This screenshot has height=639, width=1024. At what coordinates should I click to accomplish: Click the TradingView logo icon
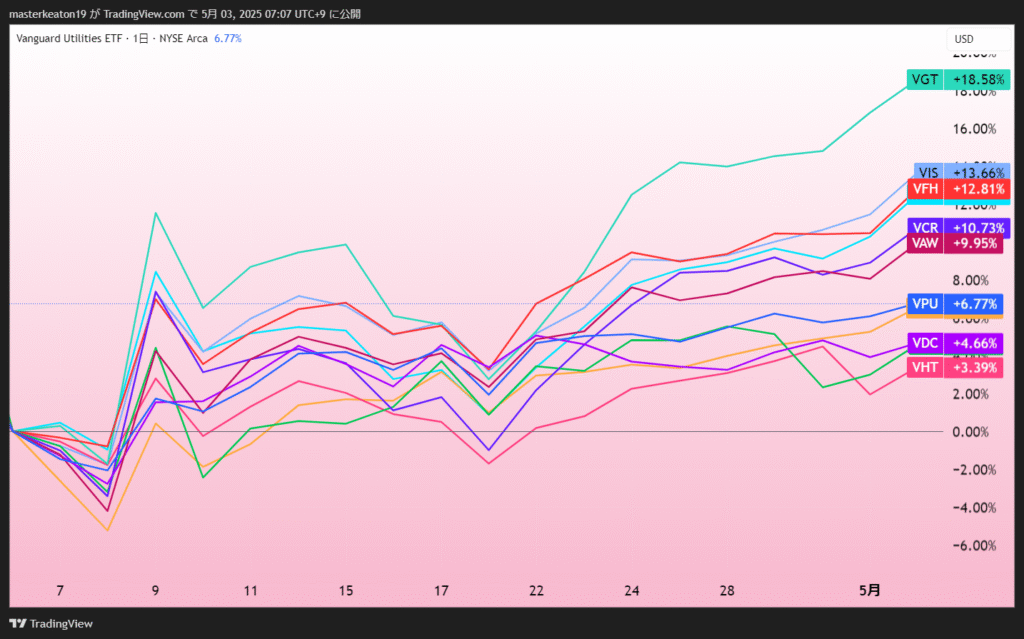pyautogui.click(x=18, y=623)
